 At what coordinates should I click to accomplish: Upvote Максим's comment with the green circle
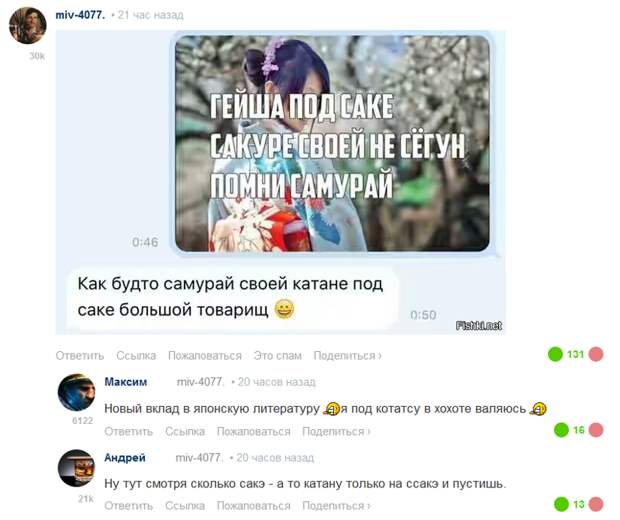[561, 430]
